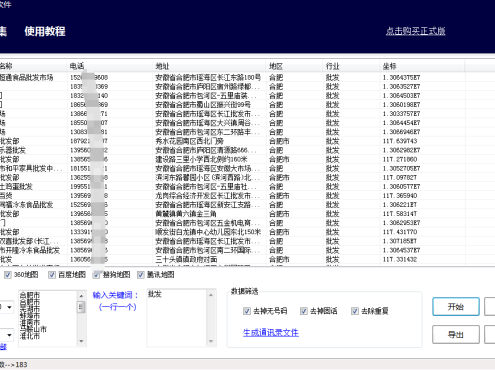Select address 顺发街白龙镇中心幼儿园东北150米
The height and width of the screenshot is (370, 495).
pyautogui.click(x=208, y=232)
